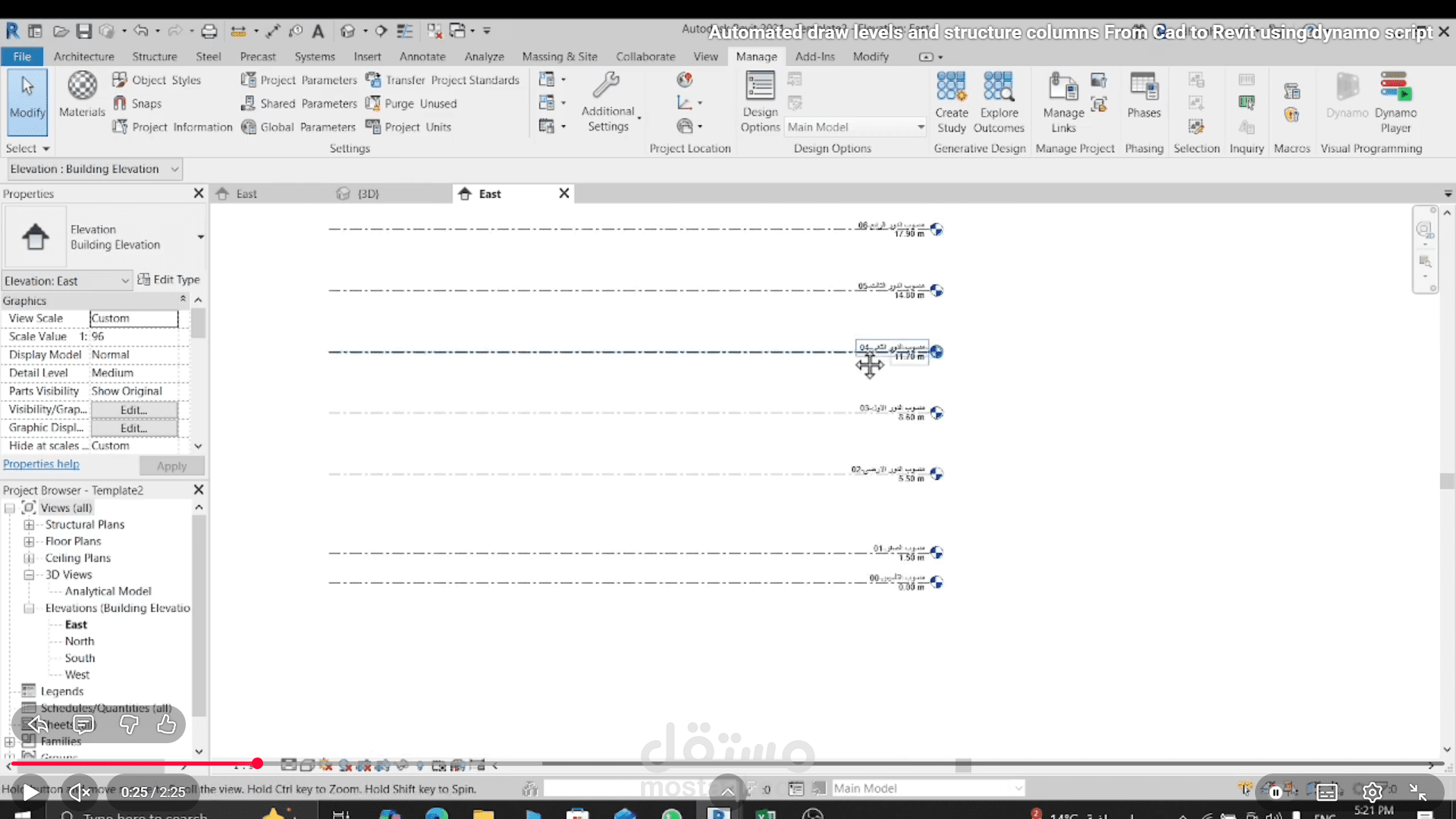Switch to the Annotate ribbon tab

click(422, 57)
